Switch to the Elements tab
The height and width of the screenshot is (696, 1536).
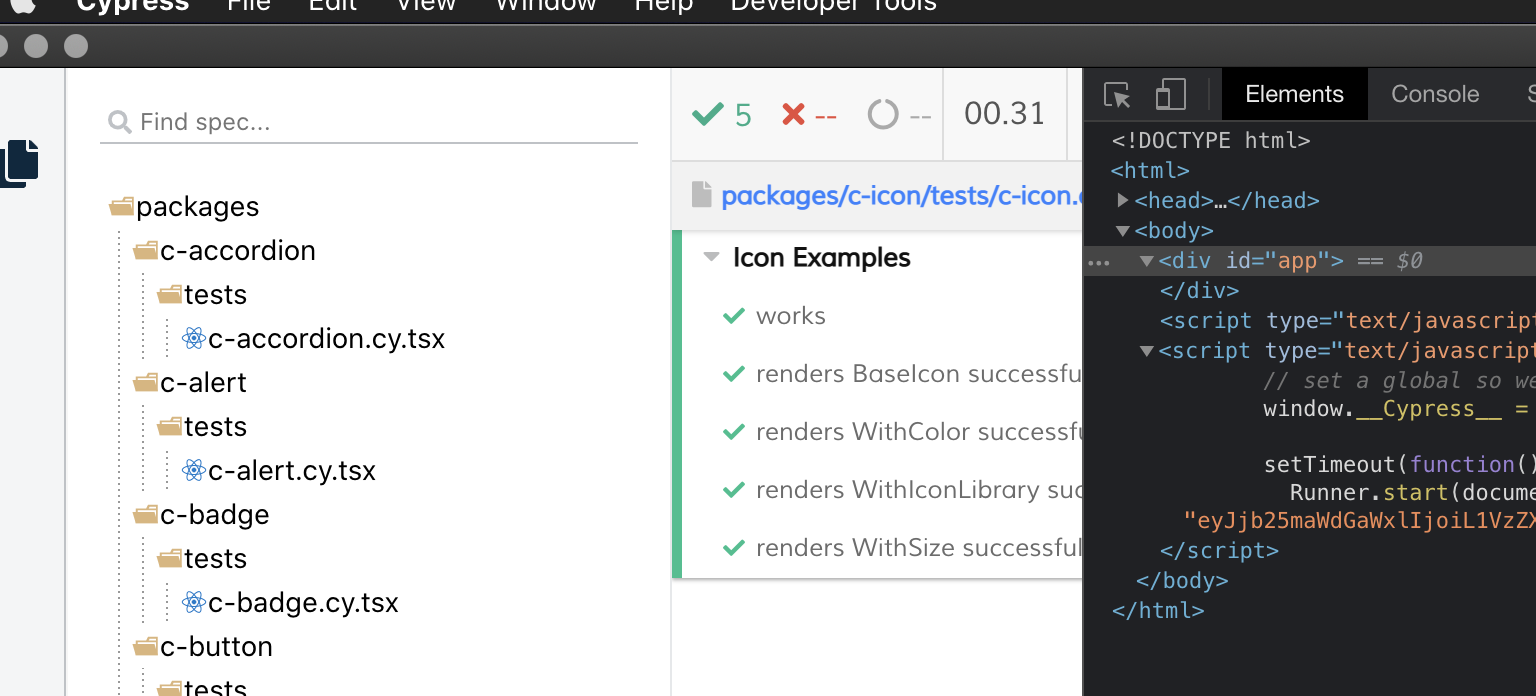click(1294, 94)
